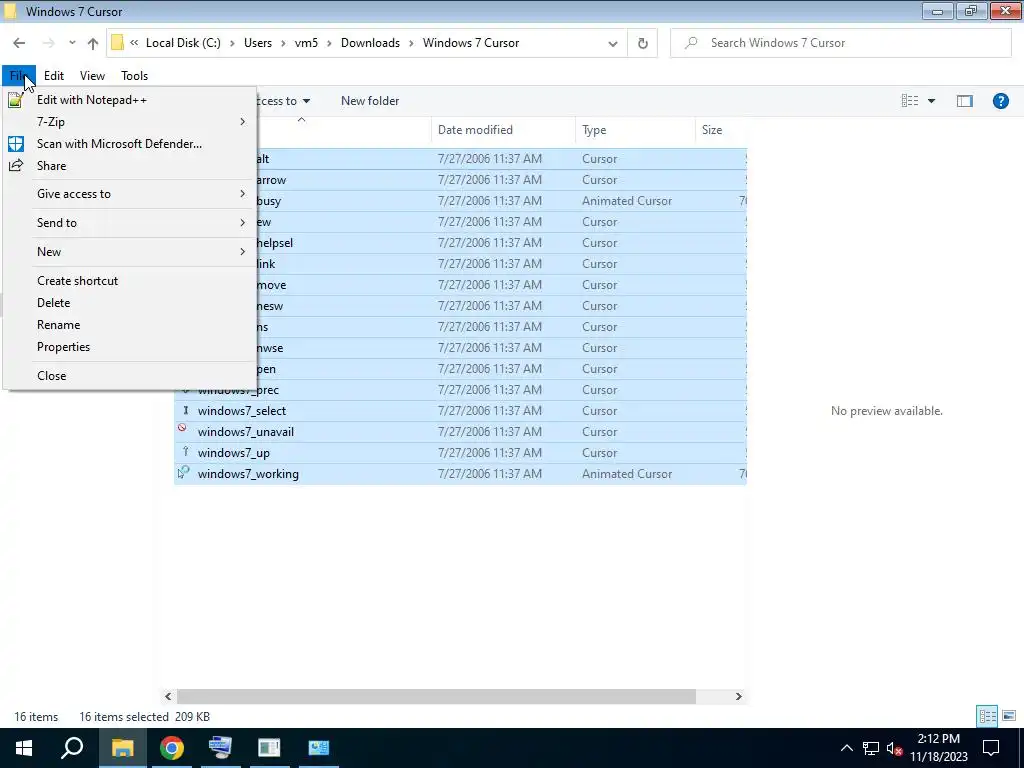Click the Notepad++ icon in menu

(x=16, y=100)
